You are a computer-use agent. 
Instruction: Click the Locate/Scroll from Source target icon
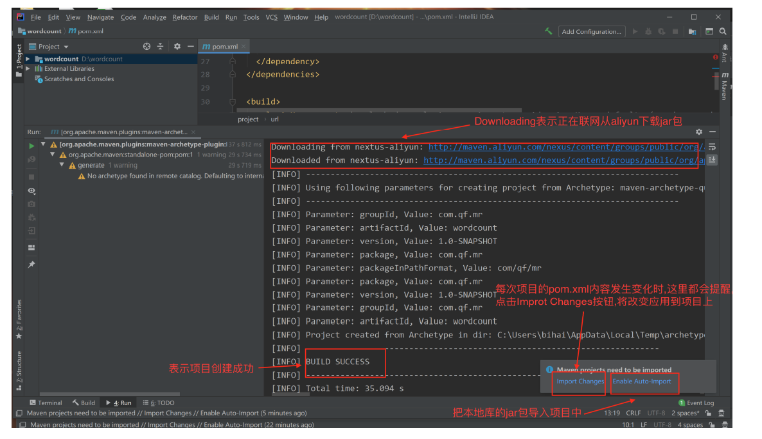[x=146, y=46]
